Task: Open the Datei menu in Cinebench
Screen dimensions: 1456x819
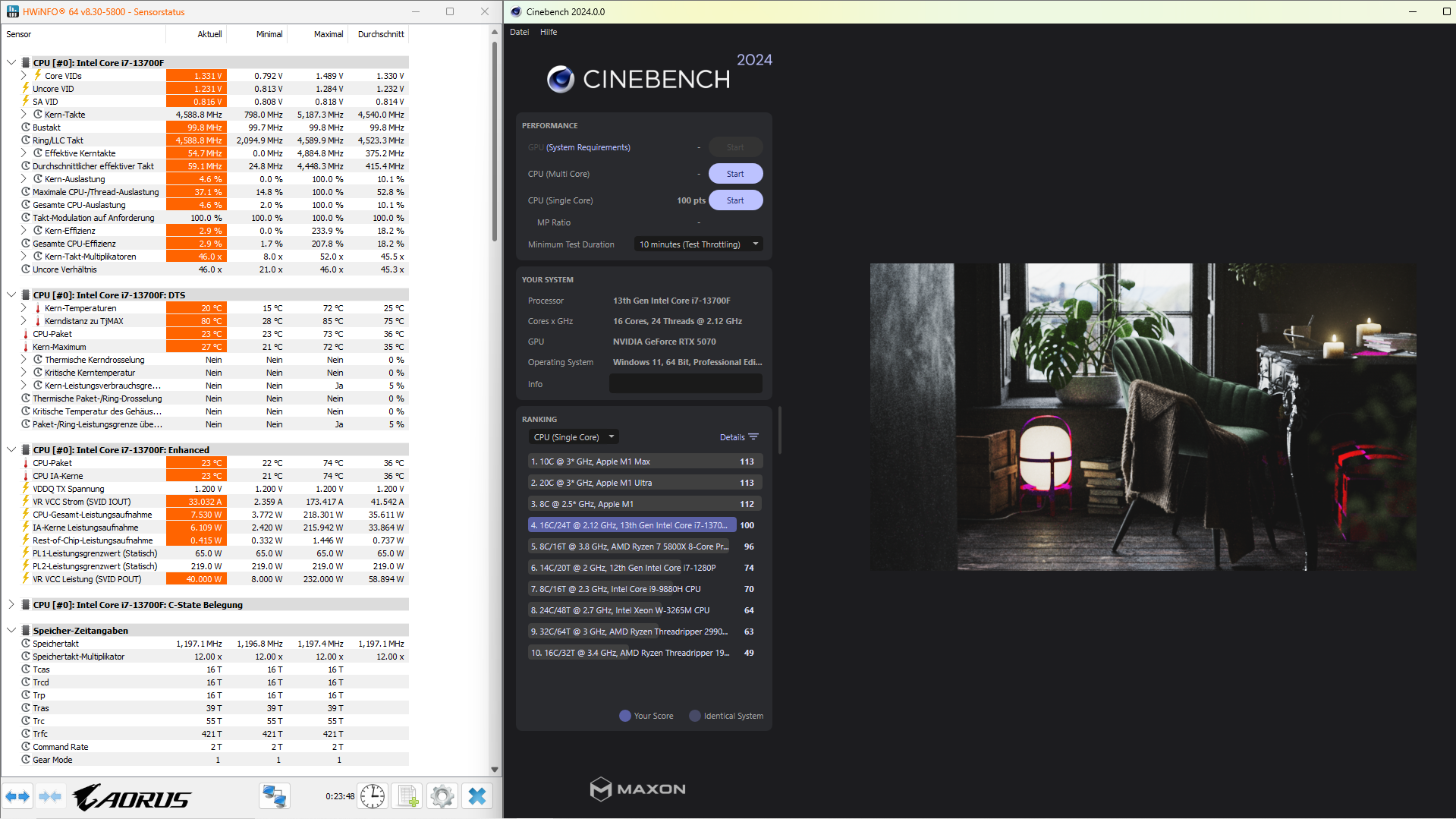Action: 519,32
